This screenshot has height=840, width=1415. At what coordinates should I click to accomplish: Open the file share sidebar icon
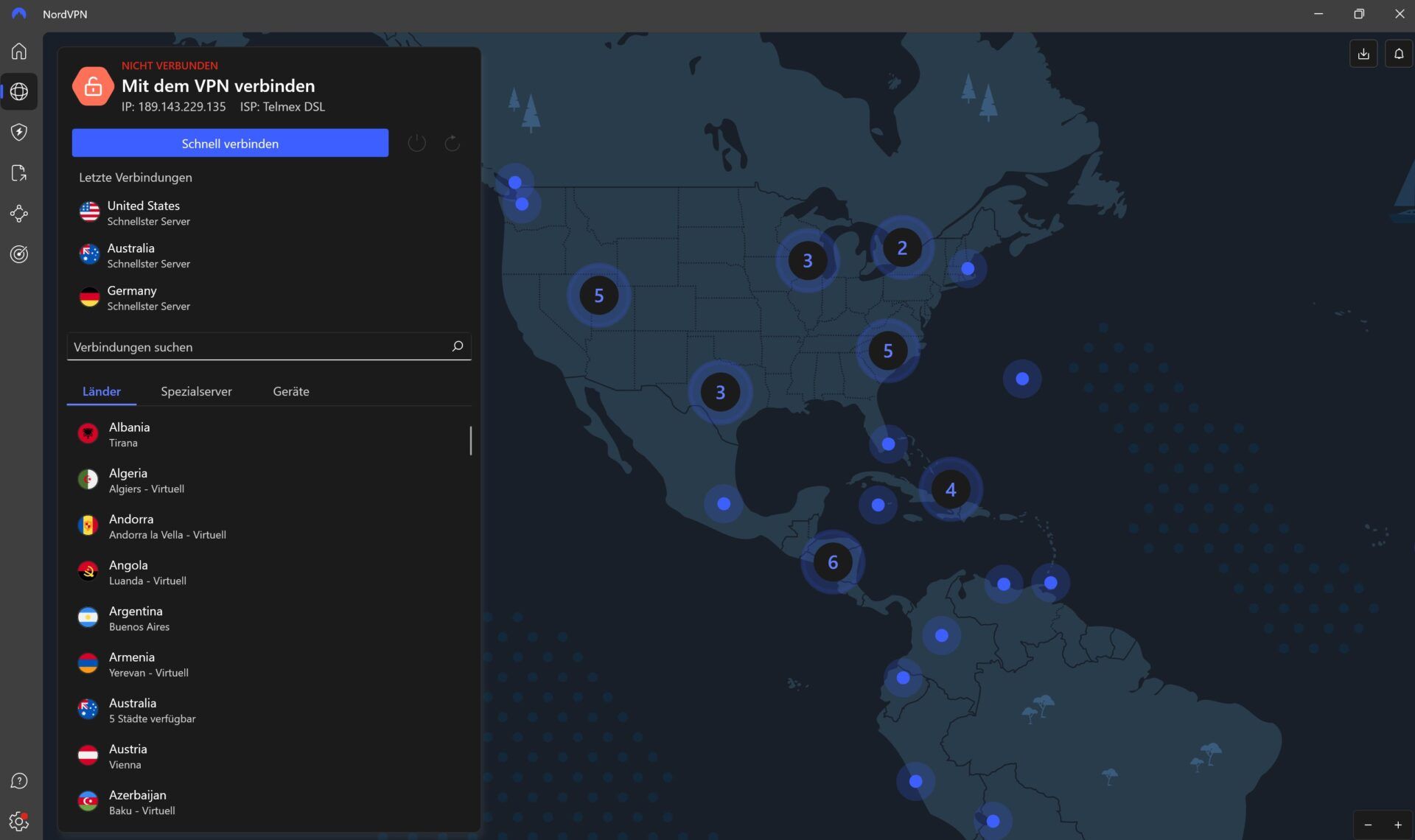(19, 173)
